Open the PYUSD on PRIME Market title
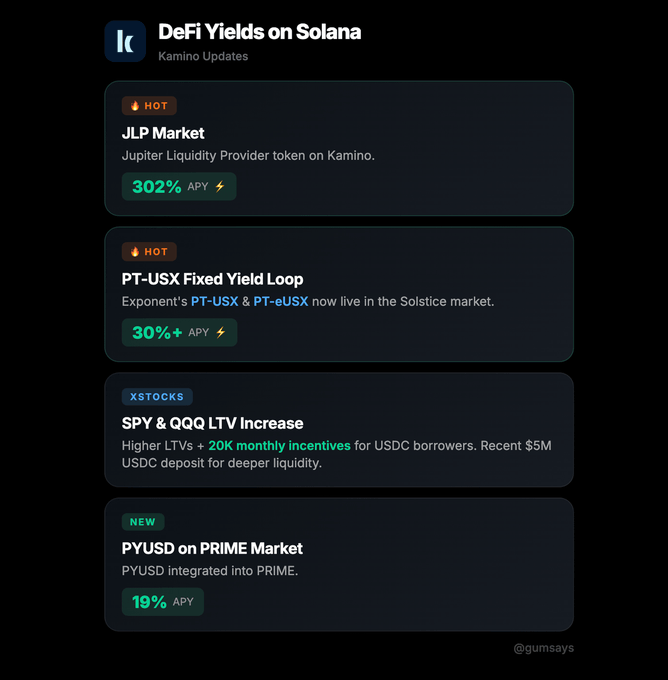Screen dimensions: 668x680 (212, 548)
